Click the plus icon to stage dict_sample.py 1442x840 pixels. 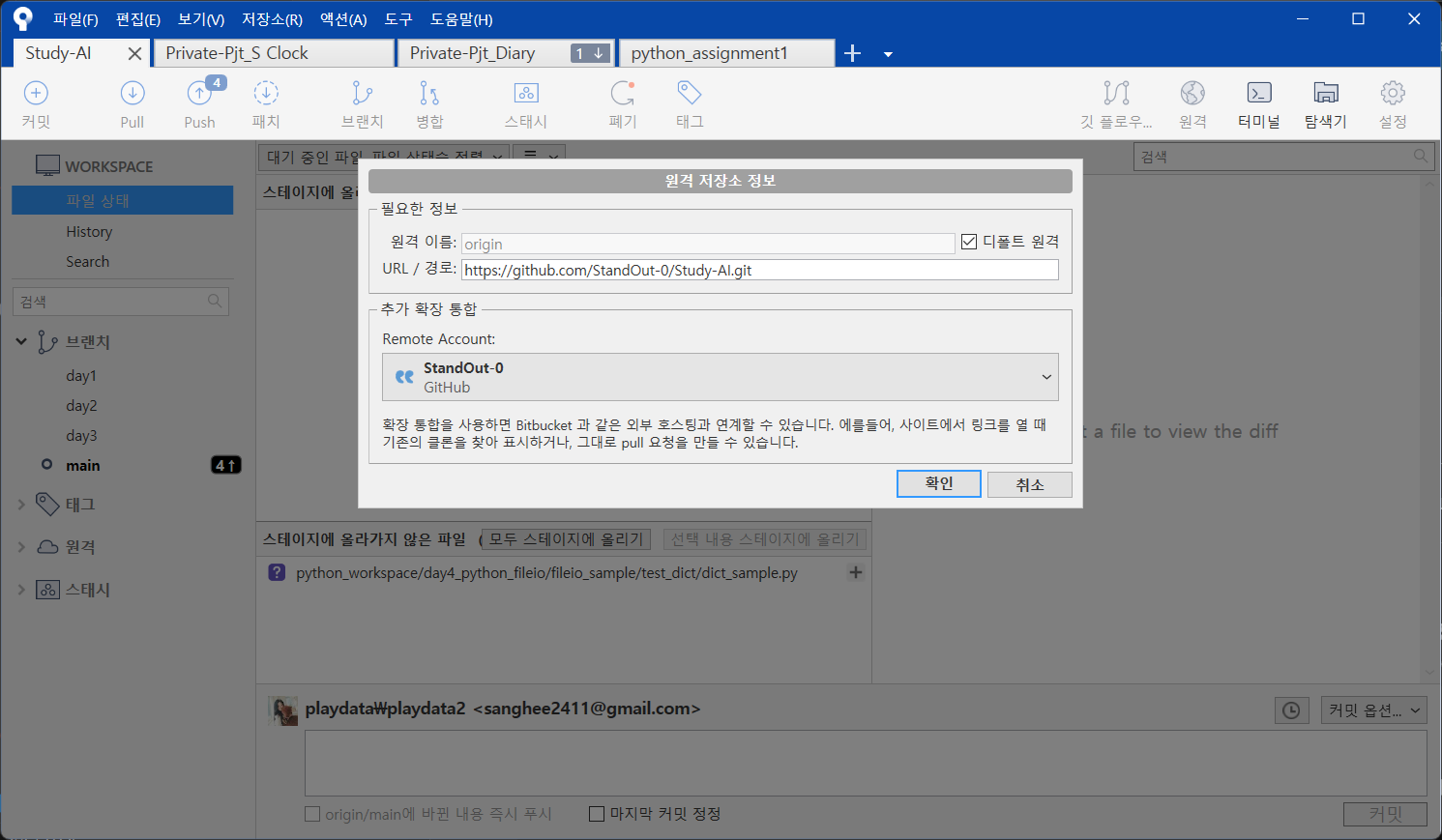(x=856, y=572)
